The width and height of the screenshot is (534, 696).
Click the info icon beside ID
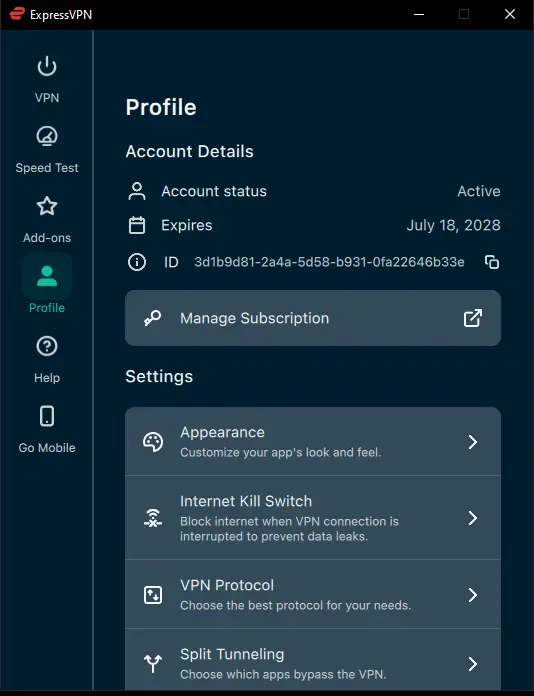[137, 262]
